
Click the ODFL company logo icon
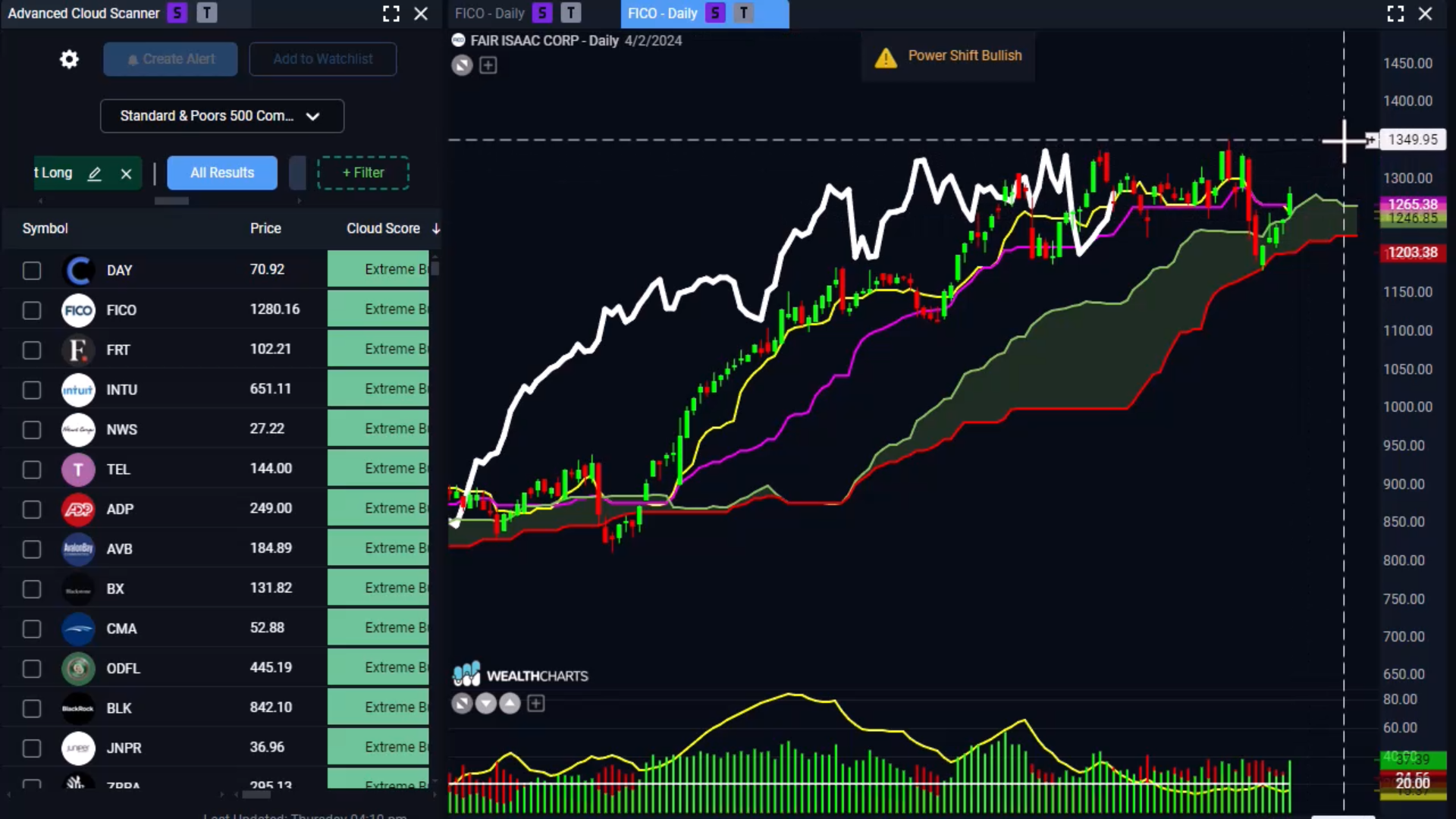coord(78,669)
